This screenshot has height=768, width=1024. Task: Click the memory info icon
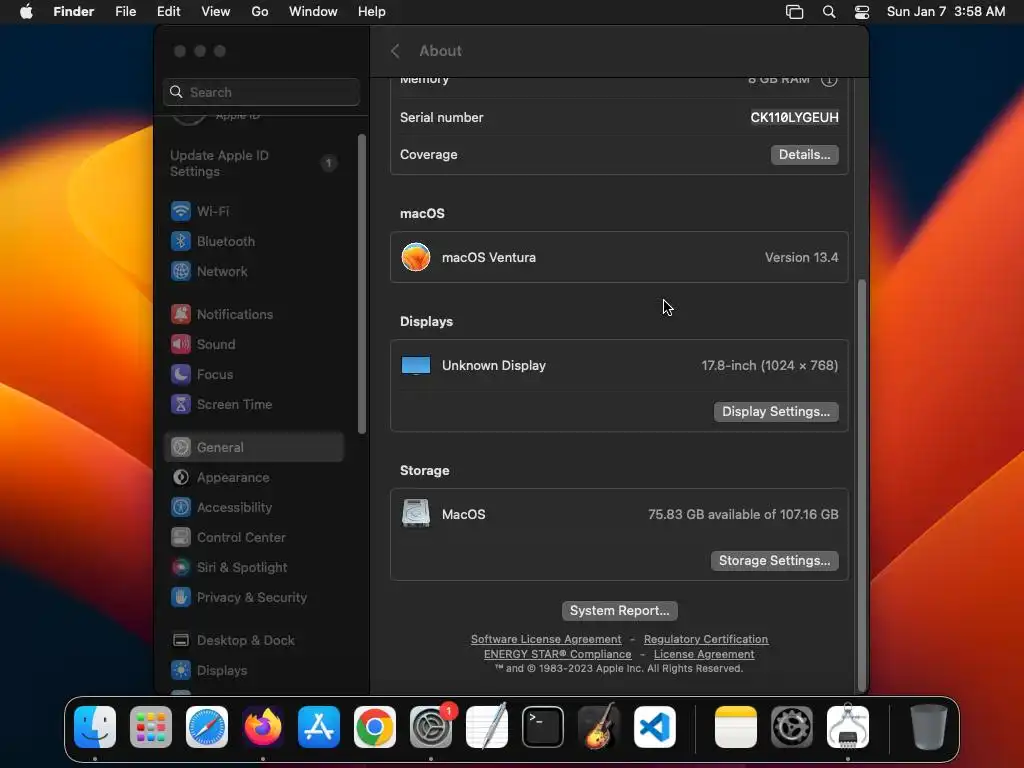click(829, 80)
